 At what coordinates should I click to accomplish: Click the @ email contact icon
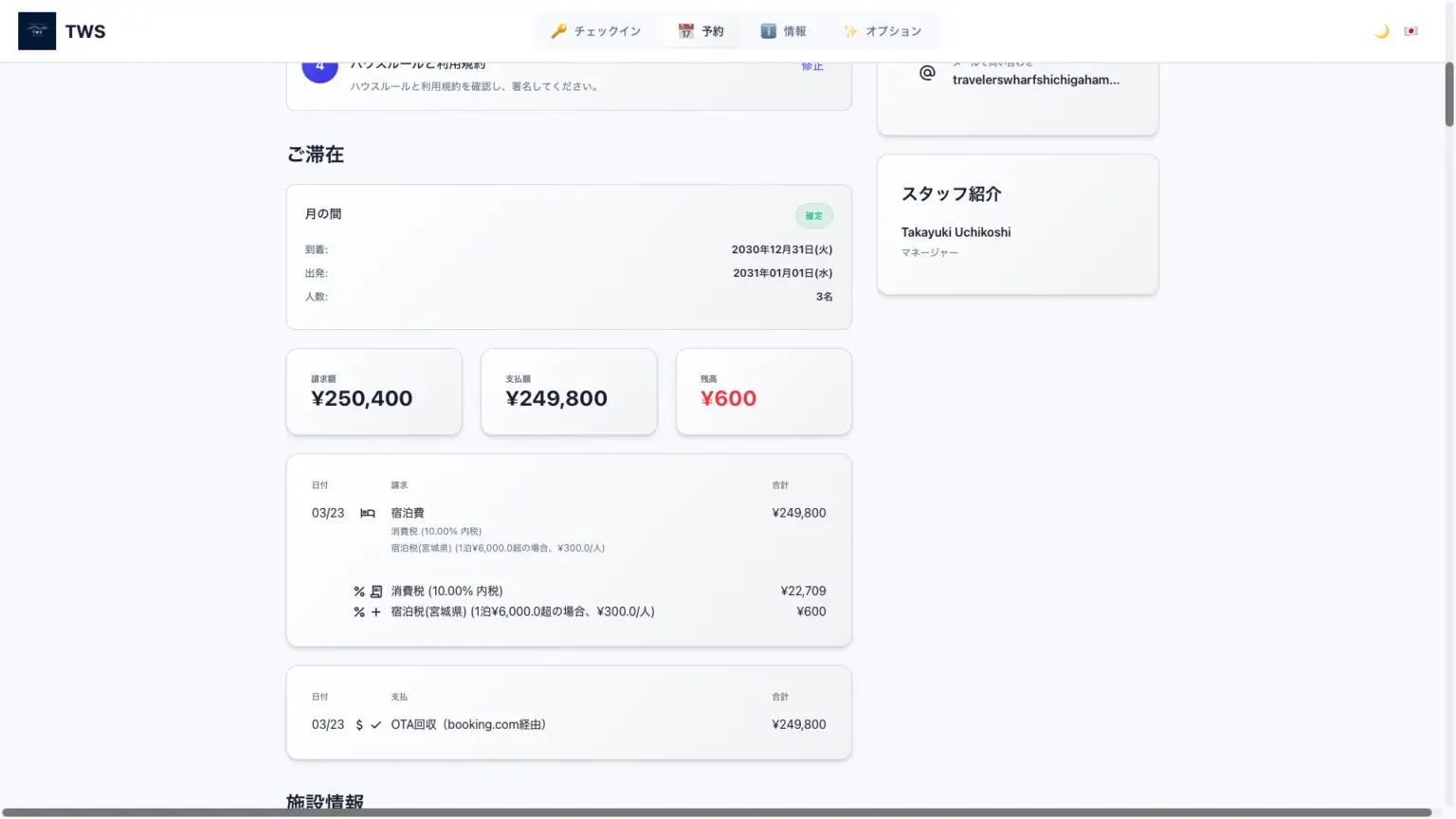tap(927, 73)
